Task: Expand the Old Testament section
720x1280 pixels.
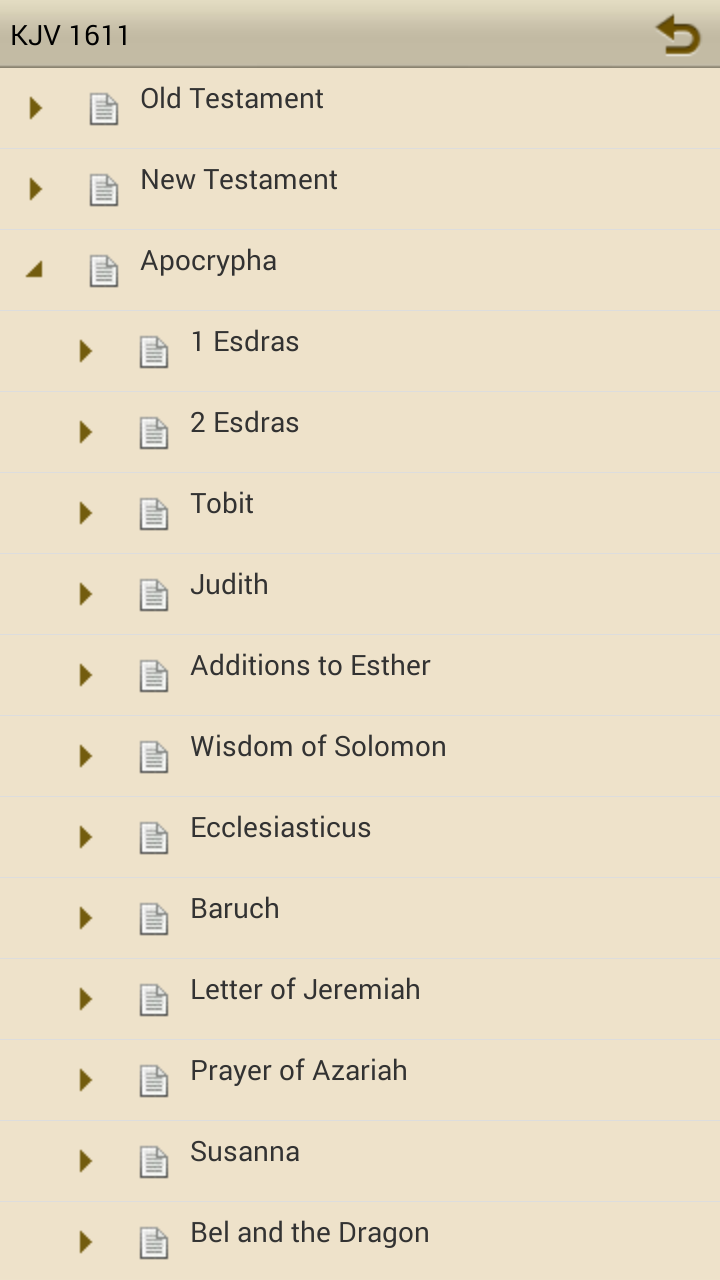Action: click(x=33, y=107)
